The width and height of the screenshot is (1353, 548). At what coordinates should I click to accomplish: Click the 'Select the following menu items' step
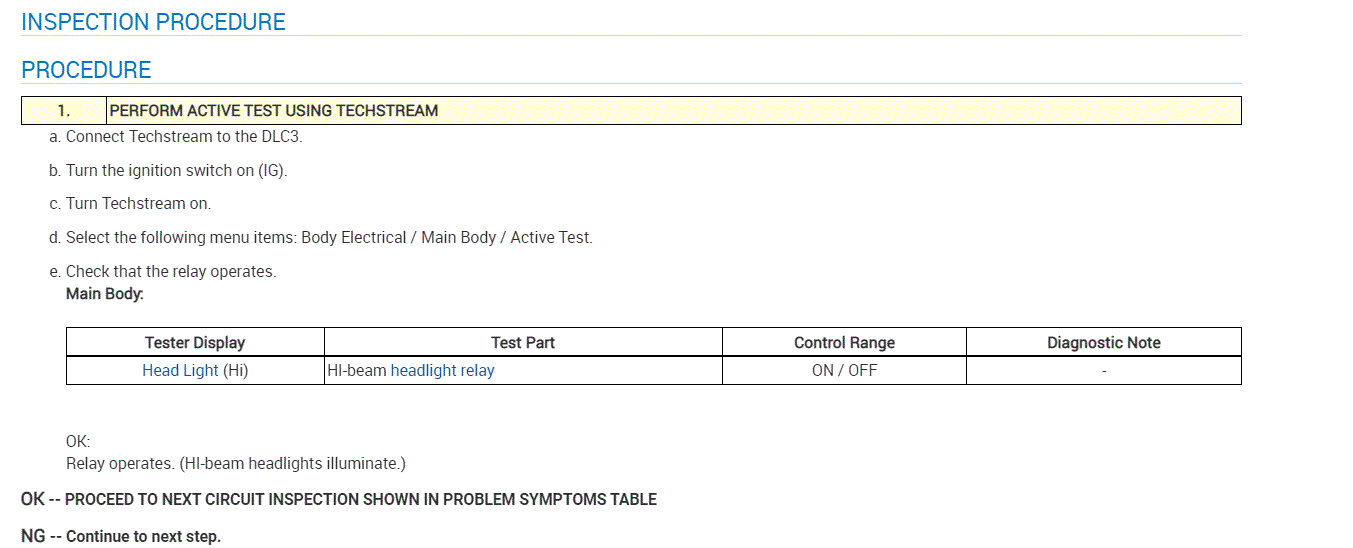(x=328, y=238)
